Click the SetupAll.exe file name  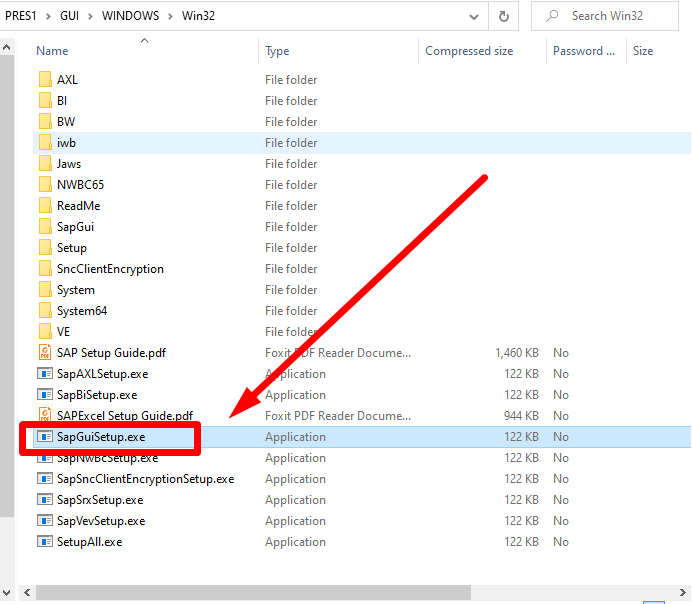point(90,542)
